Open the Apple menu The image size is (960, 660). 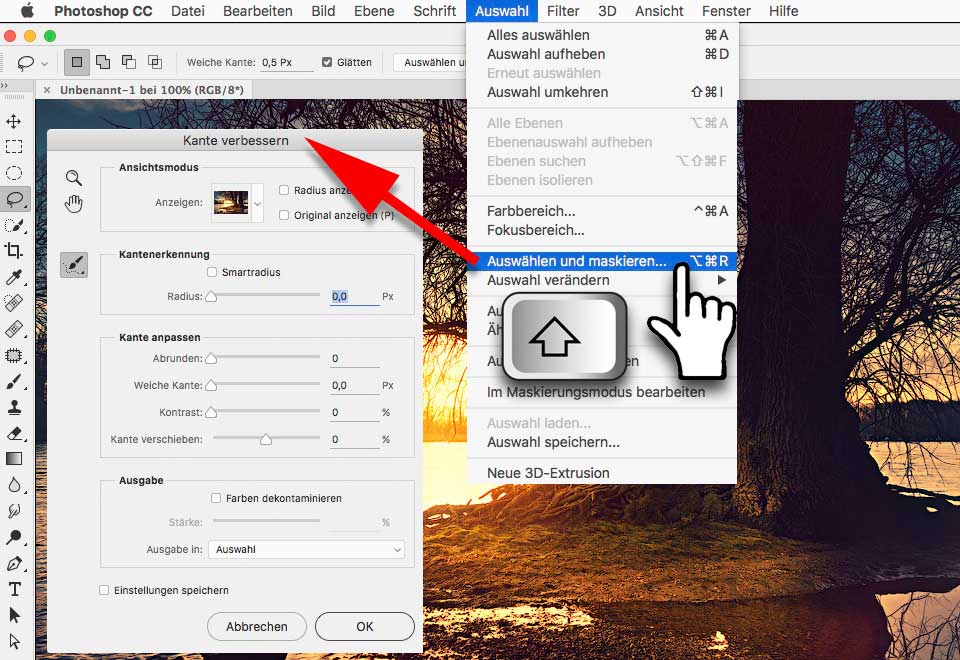[27, 11]
